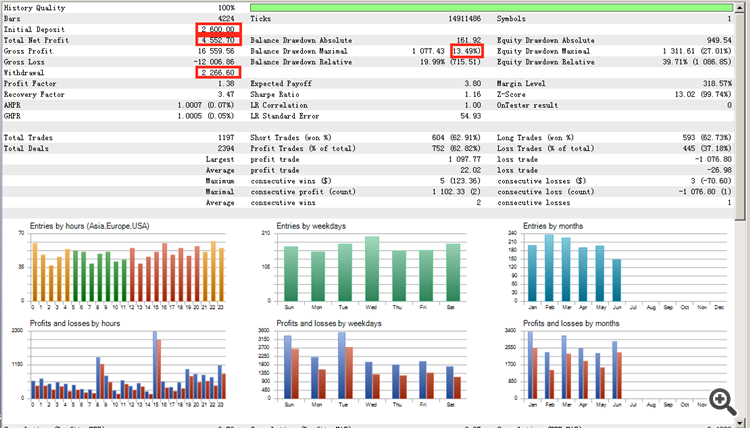Click 'Profits and losses by months' title
The image size is (750, 428).
[x=571, y=323]
